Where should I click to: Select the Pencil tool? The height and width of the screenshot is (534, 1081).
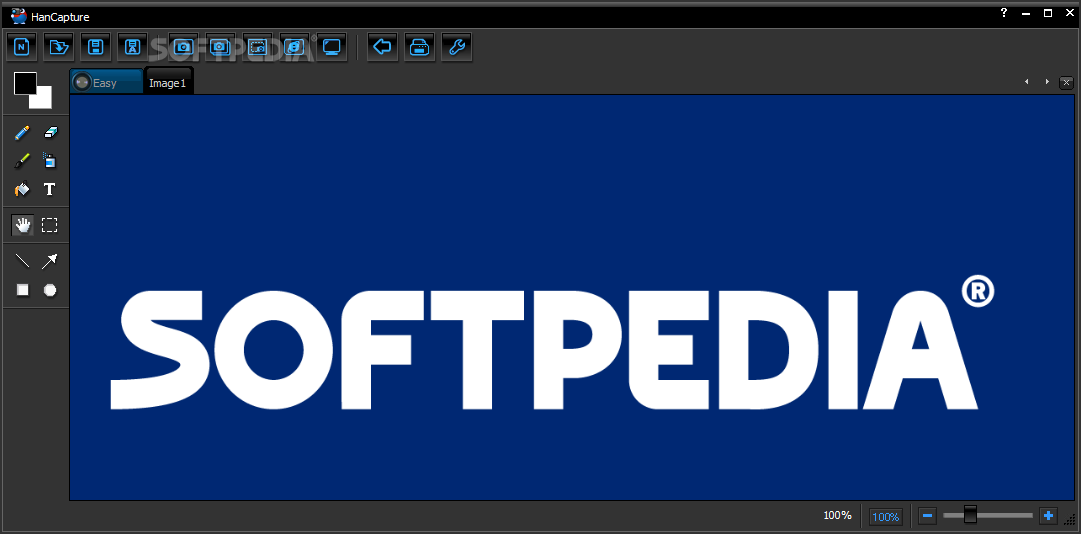pyautogui.click(x=23, y=132)
